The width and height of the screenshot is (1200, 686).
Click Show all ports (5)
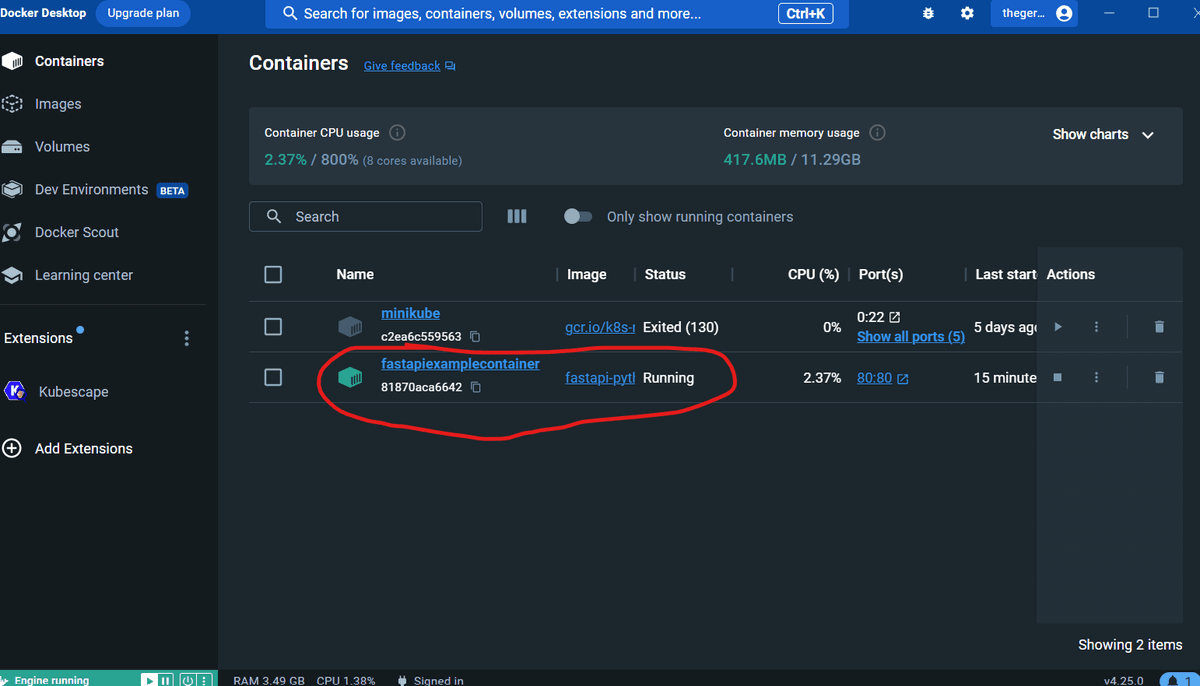911,336
